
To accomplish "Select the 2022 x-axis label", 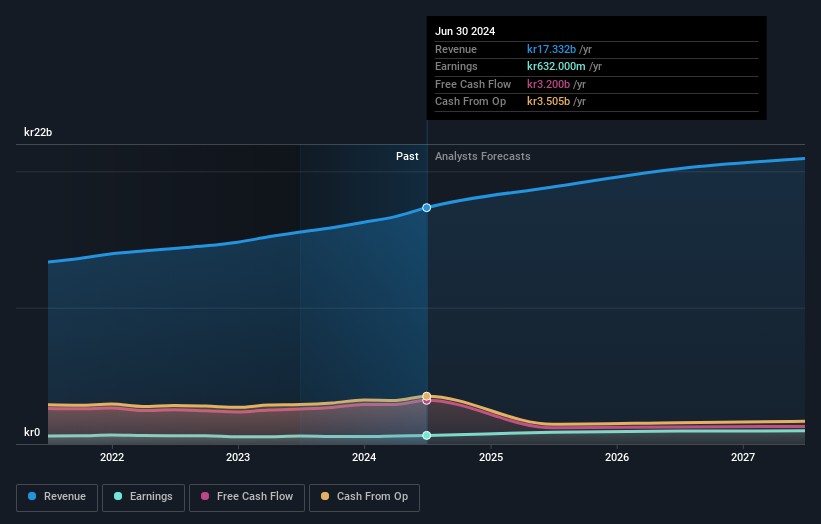I will coord(112,457).
